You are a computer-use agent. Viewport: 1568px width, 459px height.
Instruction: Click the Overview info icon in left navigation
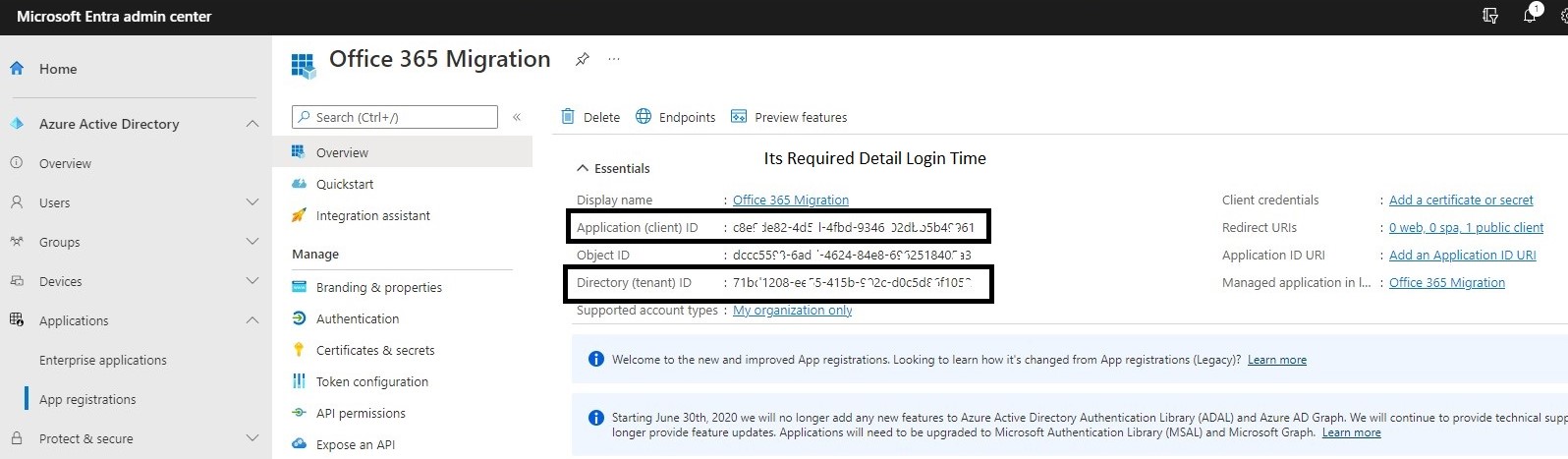click(16, 163)
